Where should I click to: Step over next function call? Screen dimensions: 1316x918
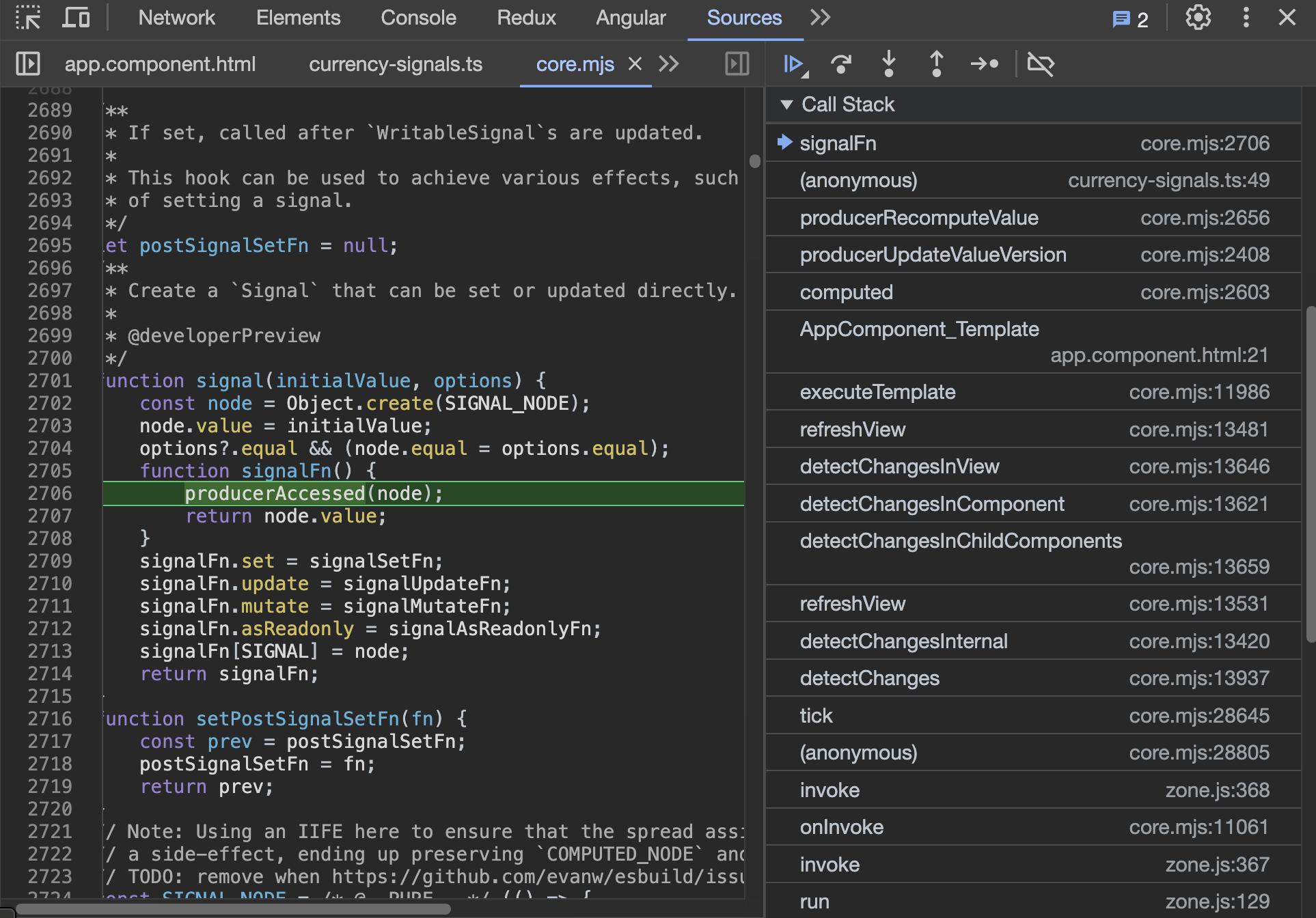coord(841,64)
